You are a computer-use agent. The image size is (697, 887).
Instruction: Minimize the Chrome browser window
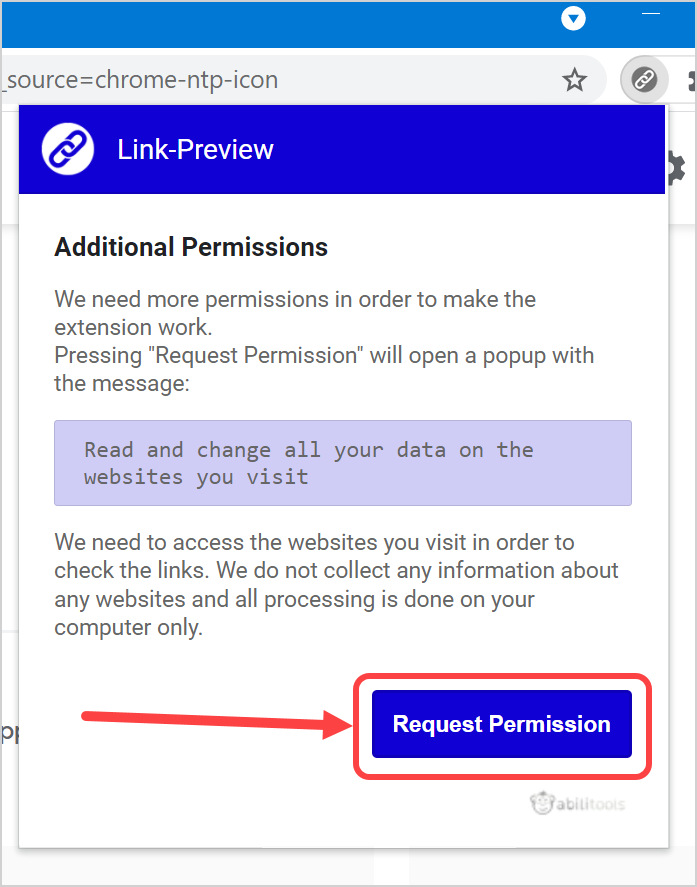651,14
